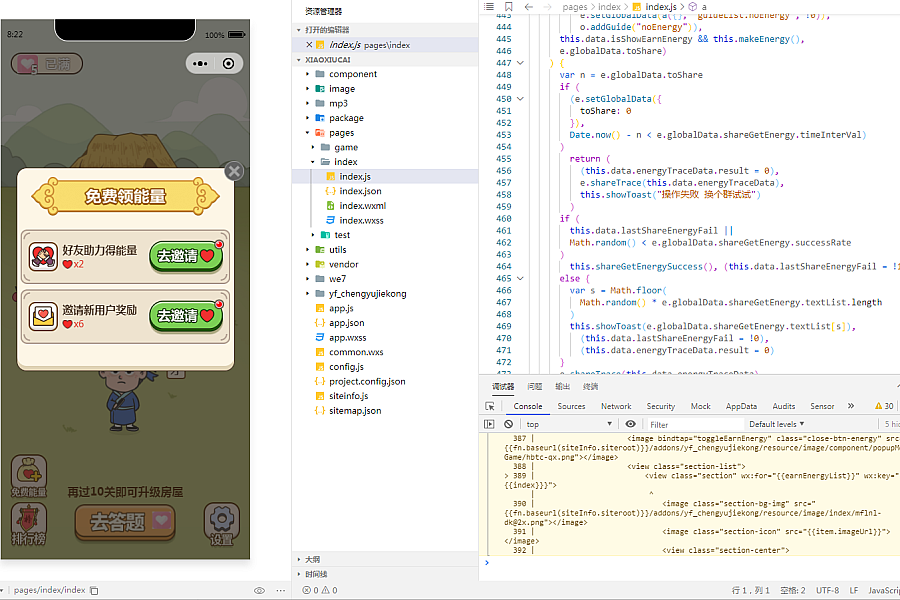
Task: Click 去邀请 for 好友助力得能量
Action: (x=186, y=256)
